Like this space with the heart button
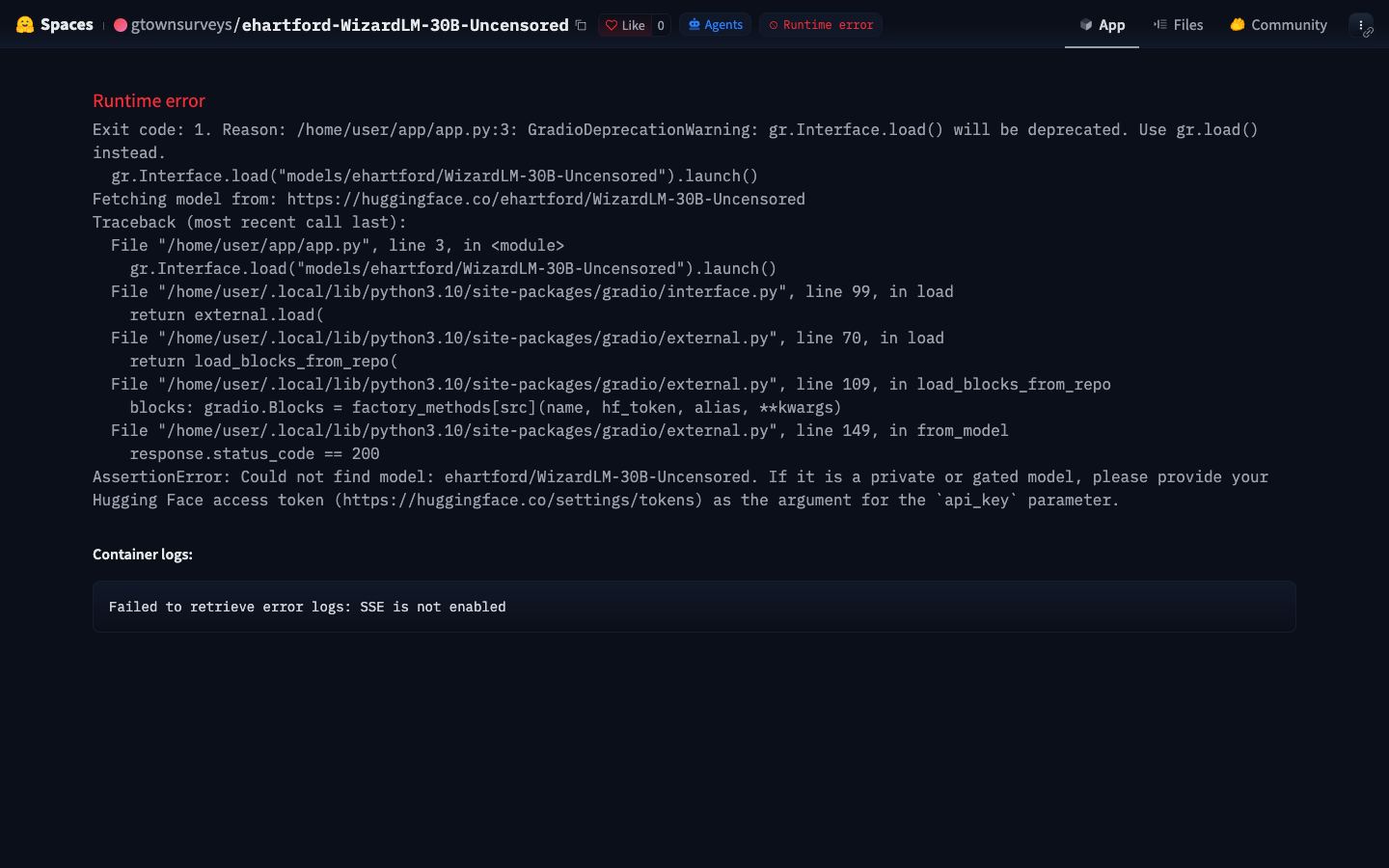This screenshot has height=868, width=1389. pos(625,25)
